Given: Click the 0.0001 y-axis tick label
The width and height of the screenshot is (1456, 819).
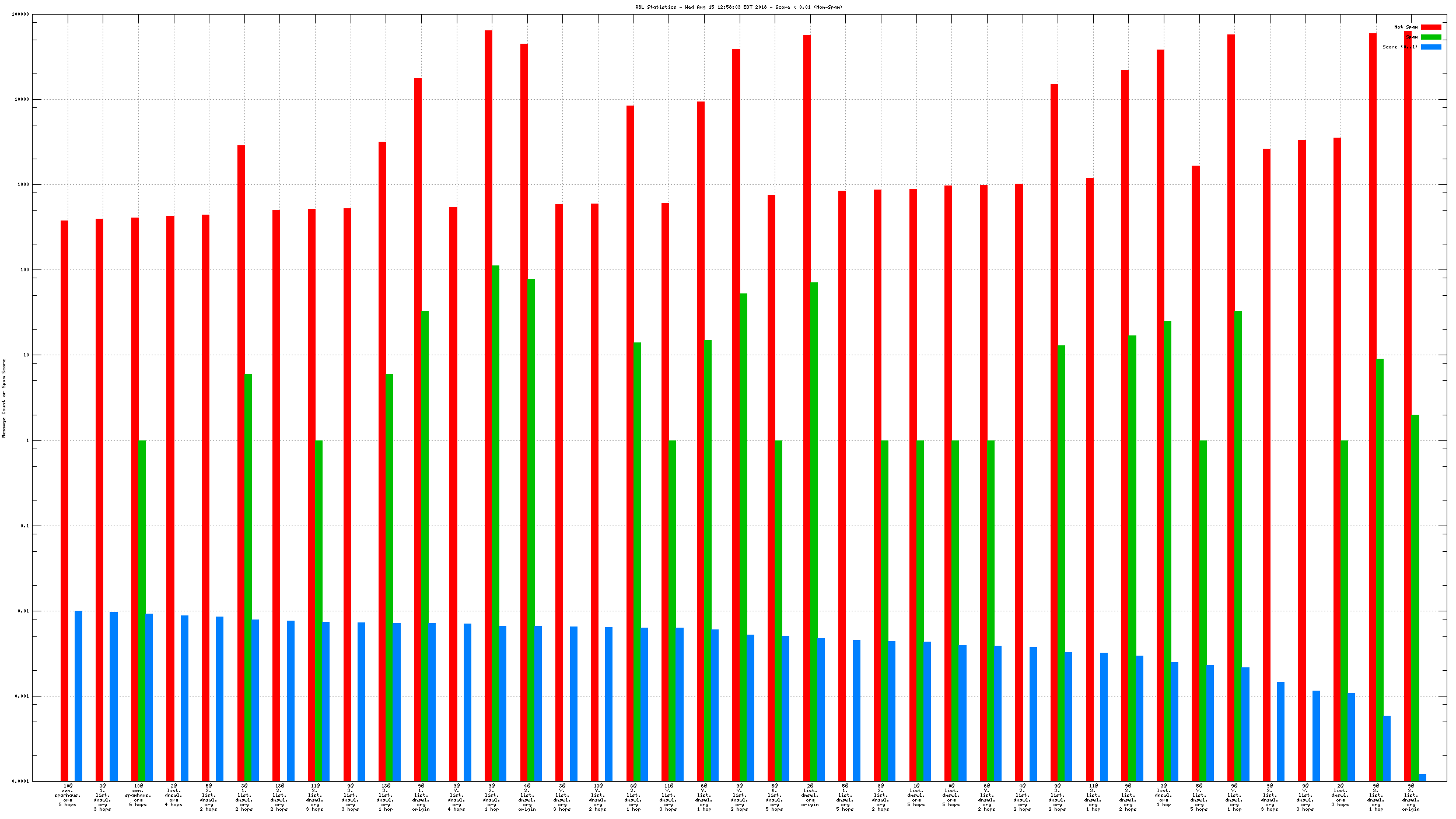Looking at the screenshot, I should coord(20,781).
